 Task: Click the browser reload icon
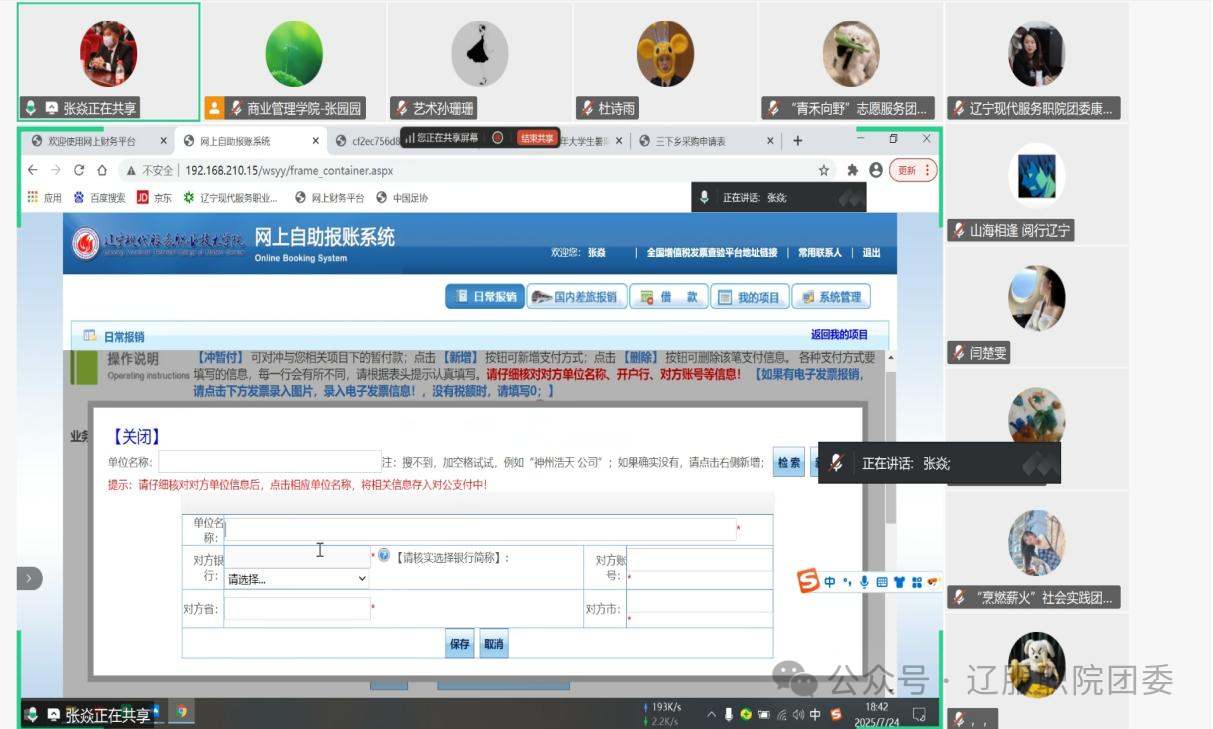coord(79,170)
